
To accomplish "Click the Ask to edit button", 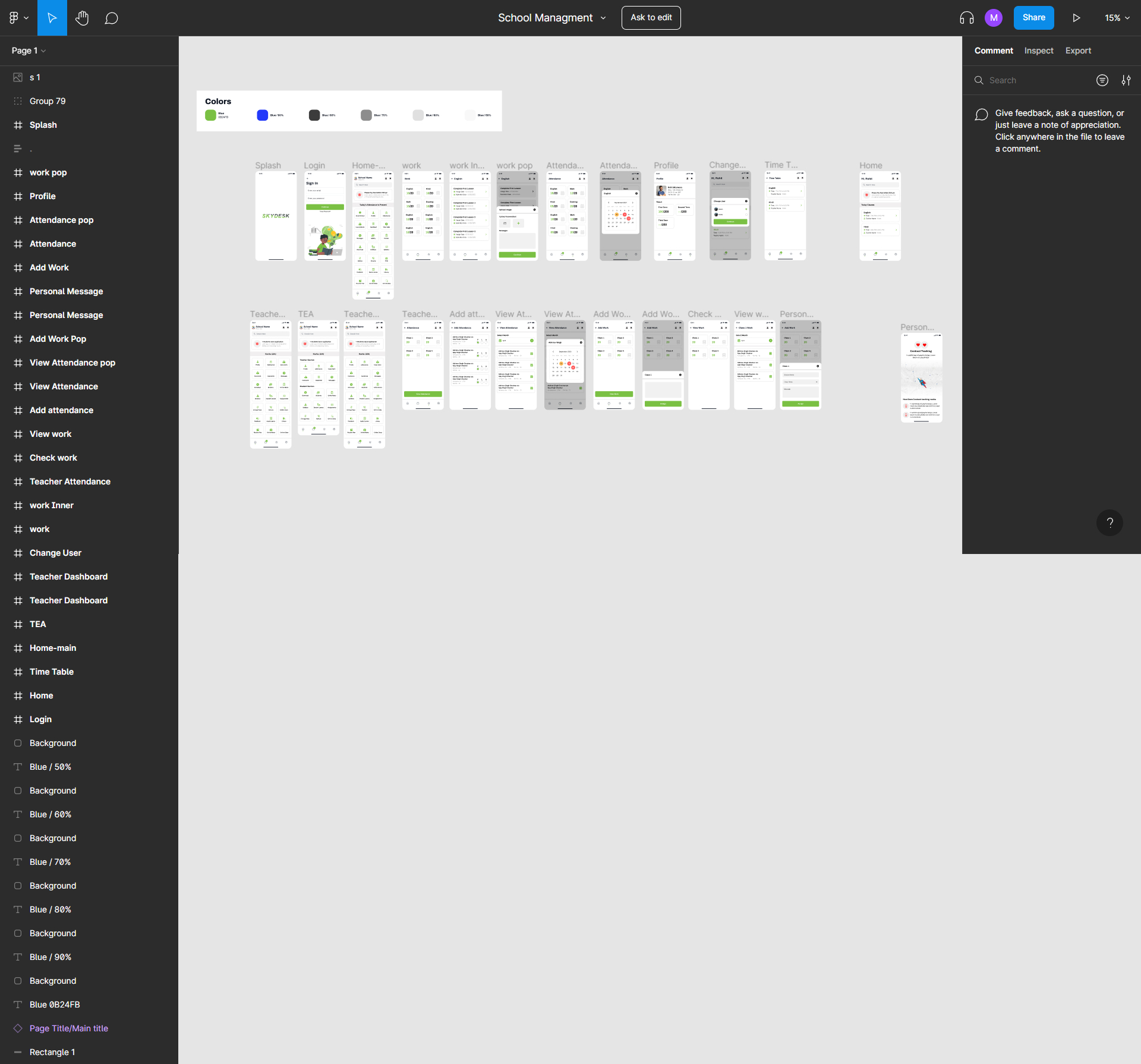I will (x=651, y=18).
